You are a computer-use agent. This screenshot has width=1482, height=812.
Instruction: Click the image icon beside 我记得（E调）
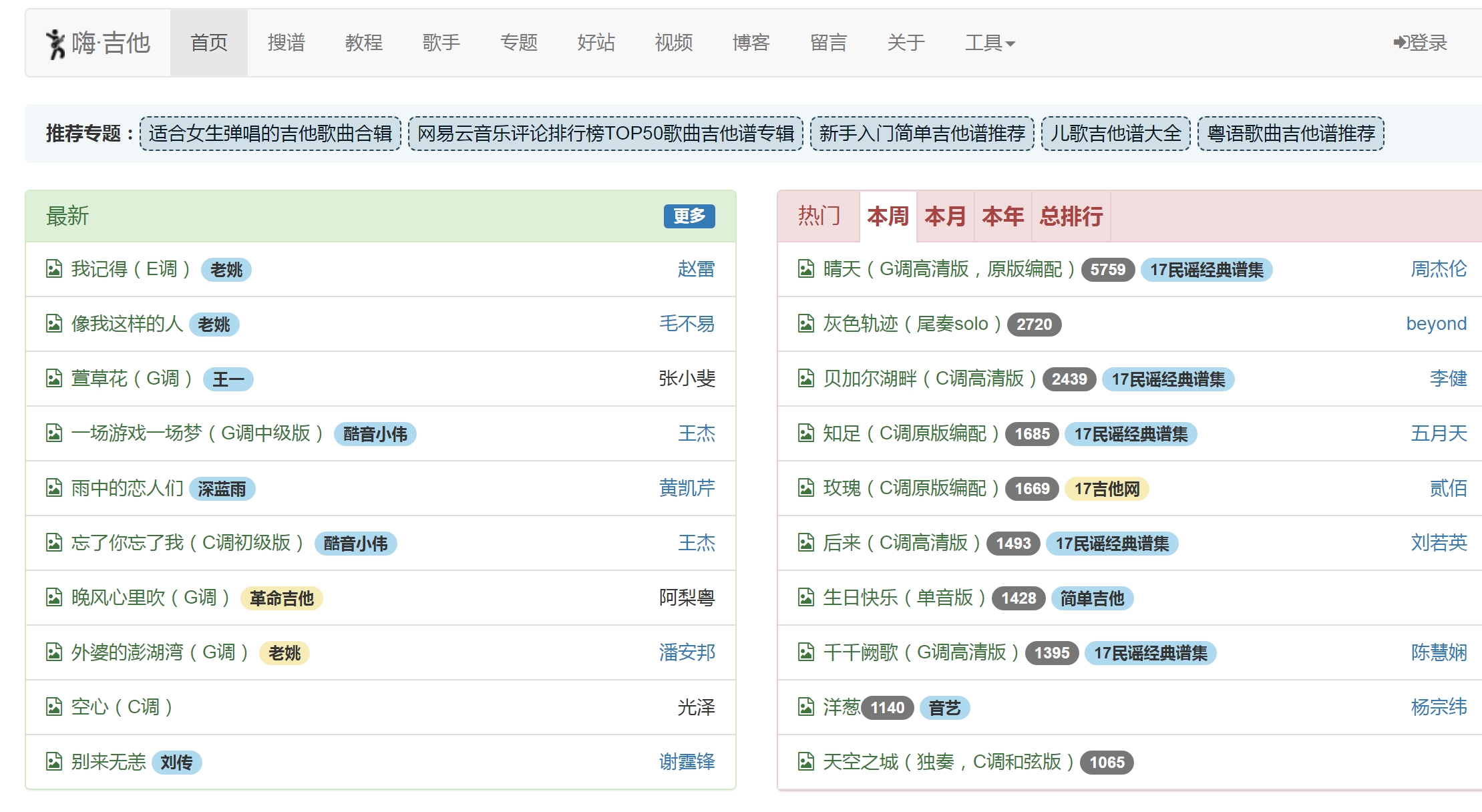click(53, 269)
